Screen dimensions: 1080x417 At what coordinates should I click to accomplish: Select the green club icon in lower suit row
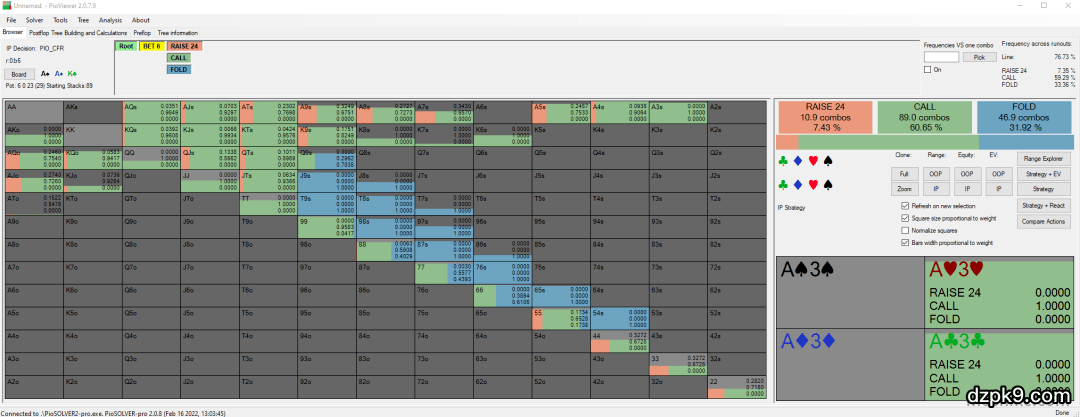tap(783, 185)
